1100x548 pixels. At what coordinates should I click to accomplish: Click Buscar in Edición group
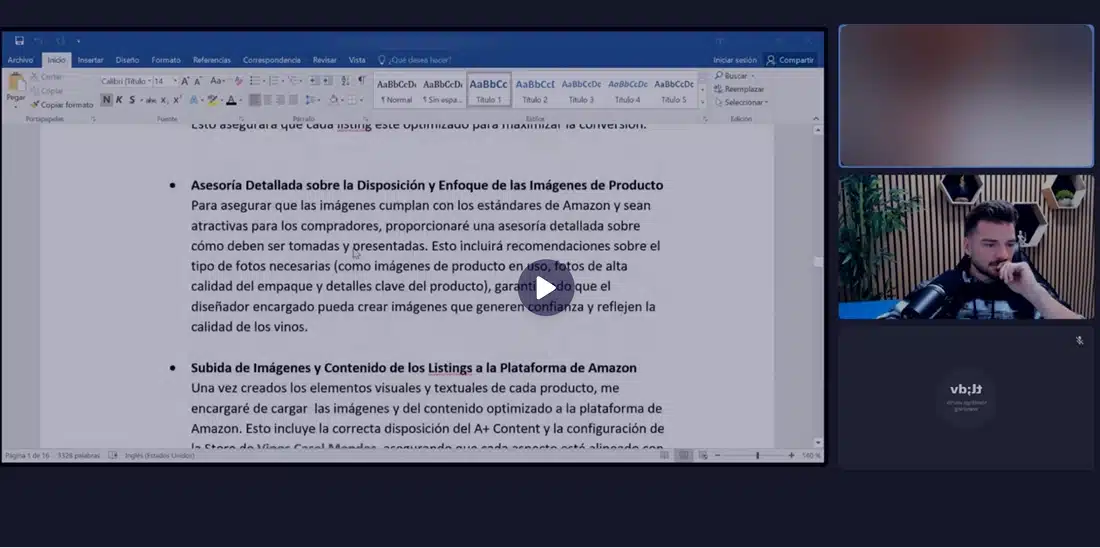(735, 76)
